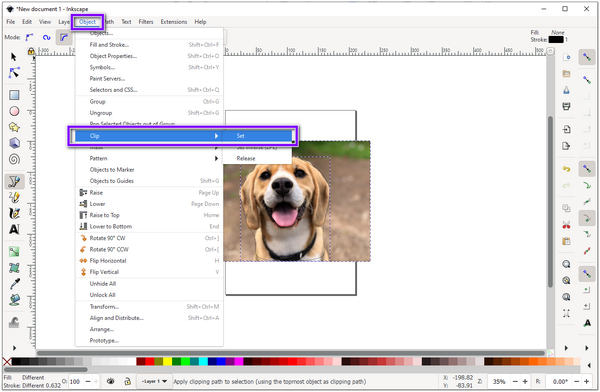
Task: Open the Filters menu
Action: coord(146,22)
